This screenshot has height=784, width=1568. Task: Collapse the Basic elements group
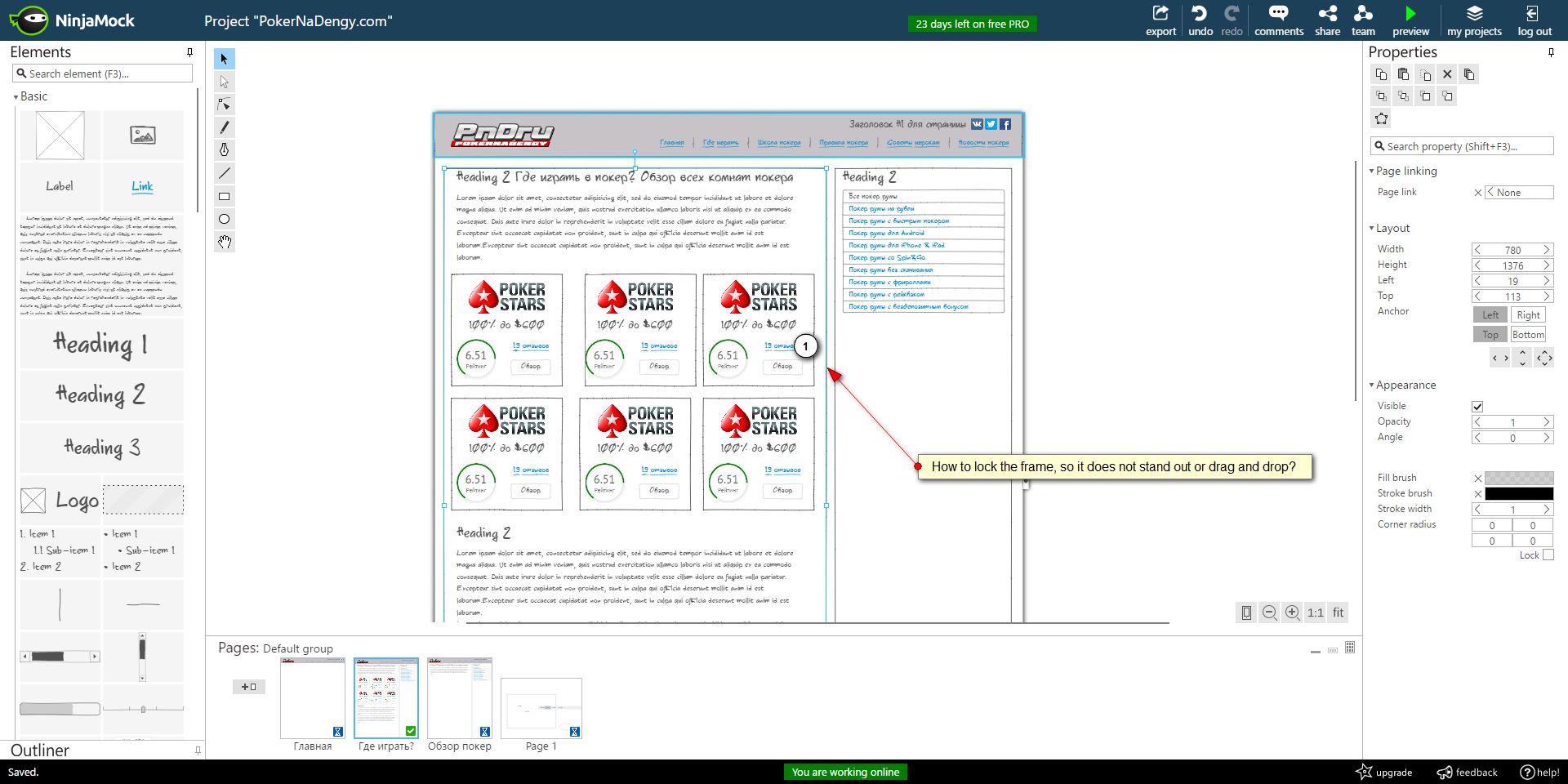[16, 97]
